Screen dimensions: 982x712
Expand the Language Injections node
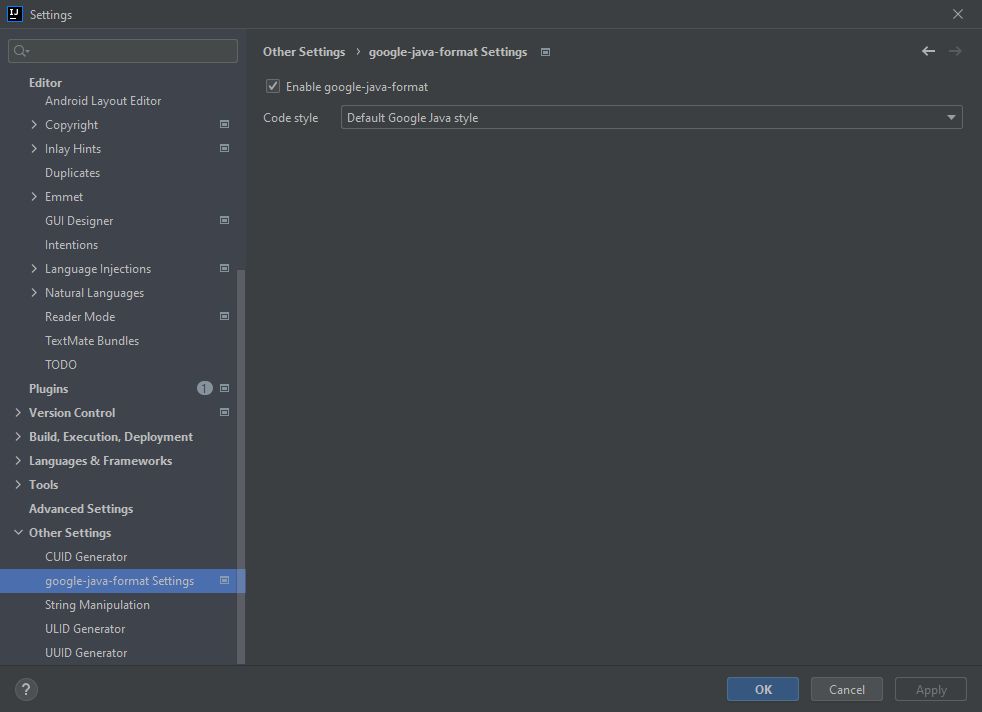pos(34,269)
